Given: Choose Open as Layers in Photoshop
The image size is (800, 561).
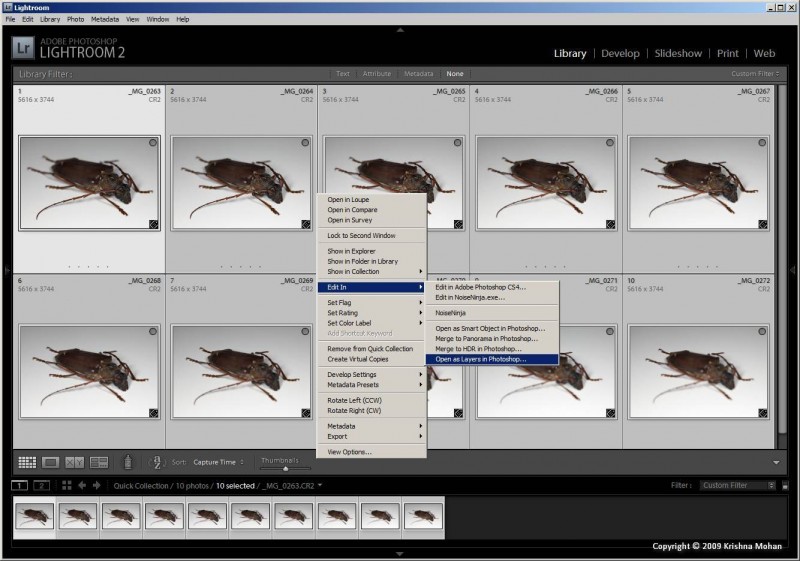Looking at the screenshot, I should coord(492,359).
